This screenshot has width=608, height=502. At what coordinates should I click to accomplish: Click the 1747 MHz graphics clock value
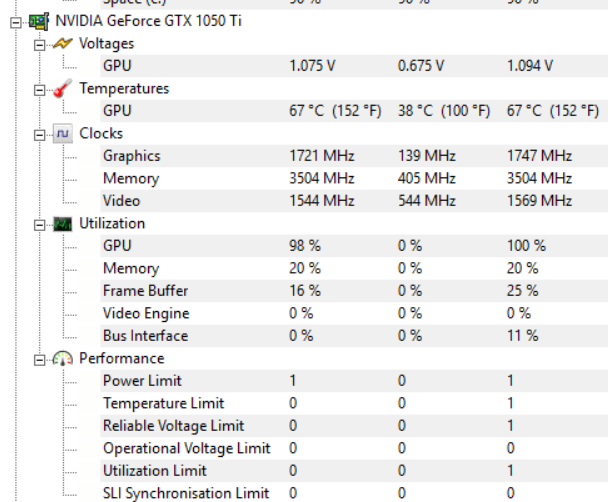pyautogui.click(x=539, y=156)
